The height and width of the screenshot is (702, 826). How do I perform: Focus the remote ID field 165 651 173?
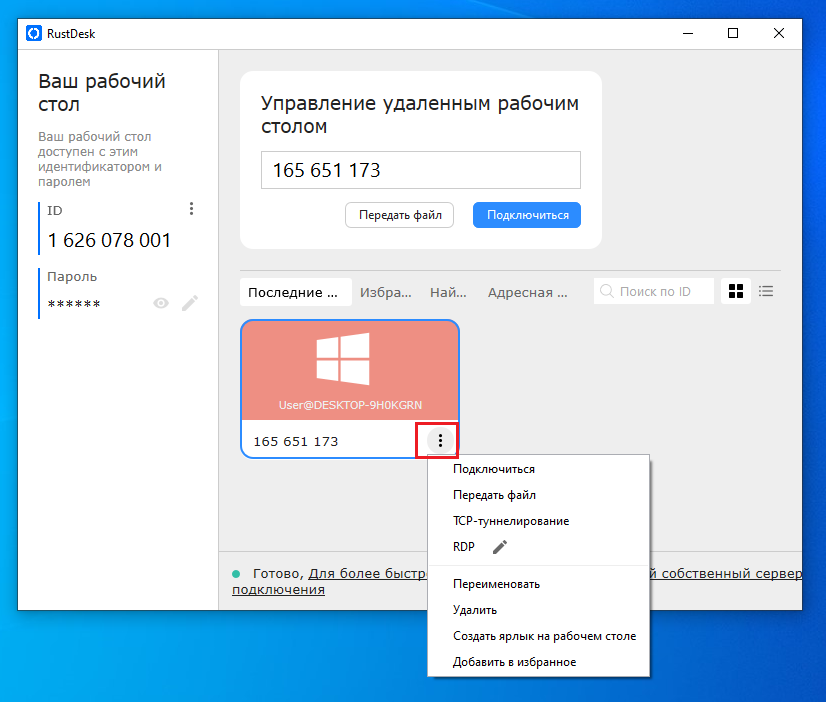(x=421, y=170)
